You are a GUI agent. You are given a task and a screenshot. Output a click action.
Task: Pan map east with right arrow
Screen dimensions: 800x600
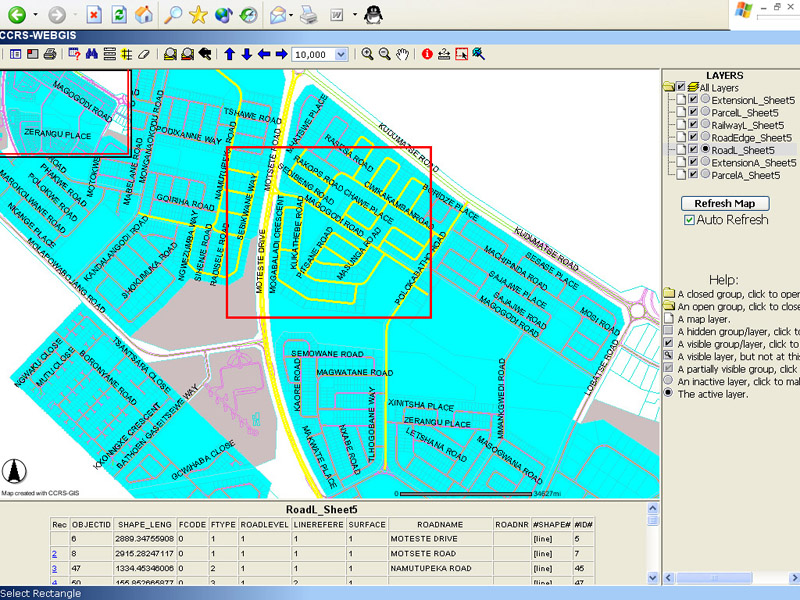point(281,54)
